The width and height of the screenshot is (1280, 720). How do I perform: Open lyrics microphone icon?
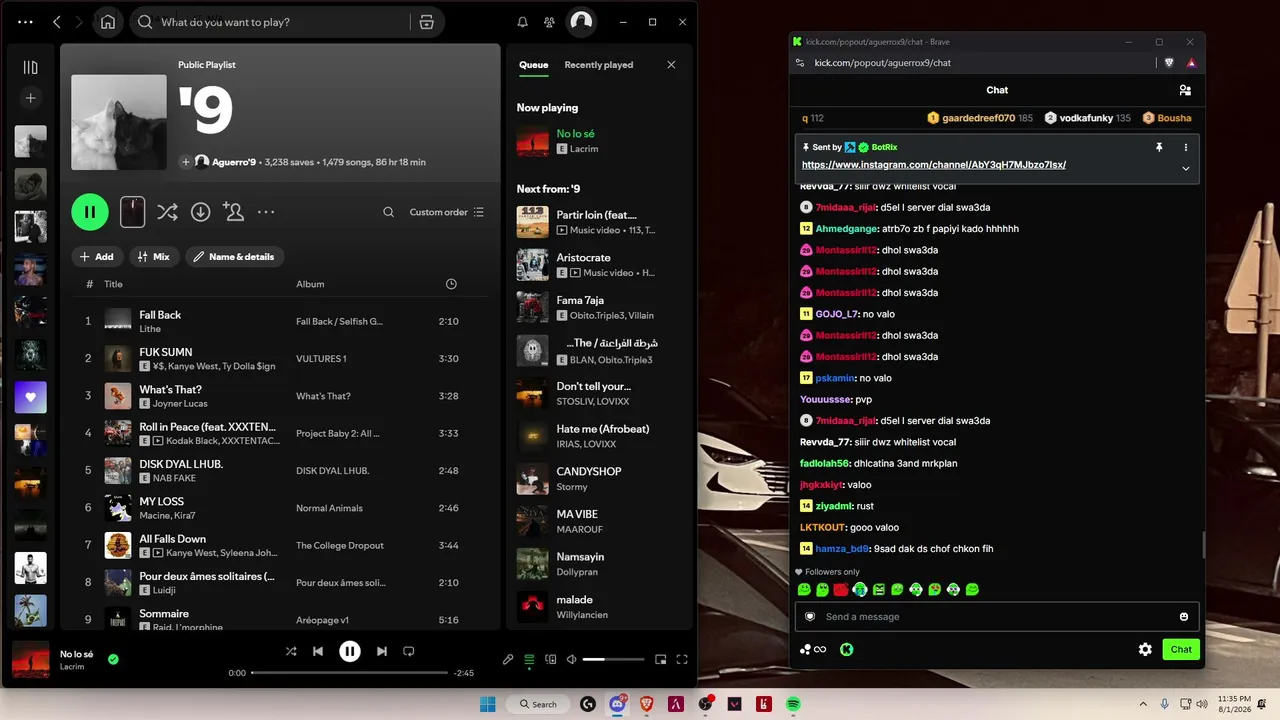click(508, 659)
